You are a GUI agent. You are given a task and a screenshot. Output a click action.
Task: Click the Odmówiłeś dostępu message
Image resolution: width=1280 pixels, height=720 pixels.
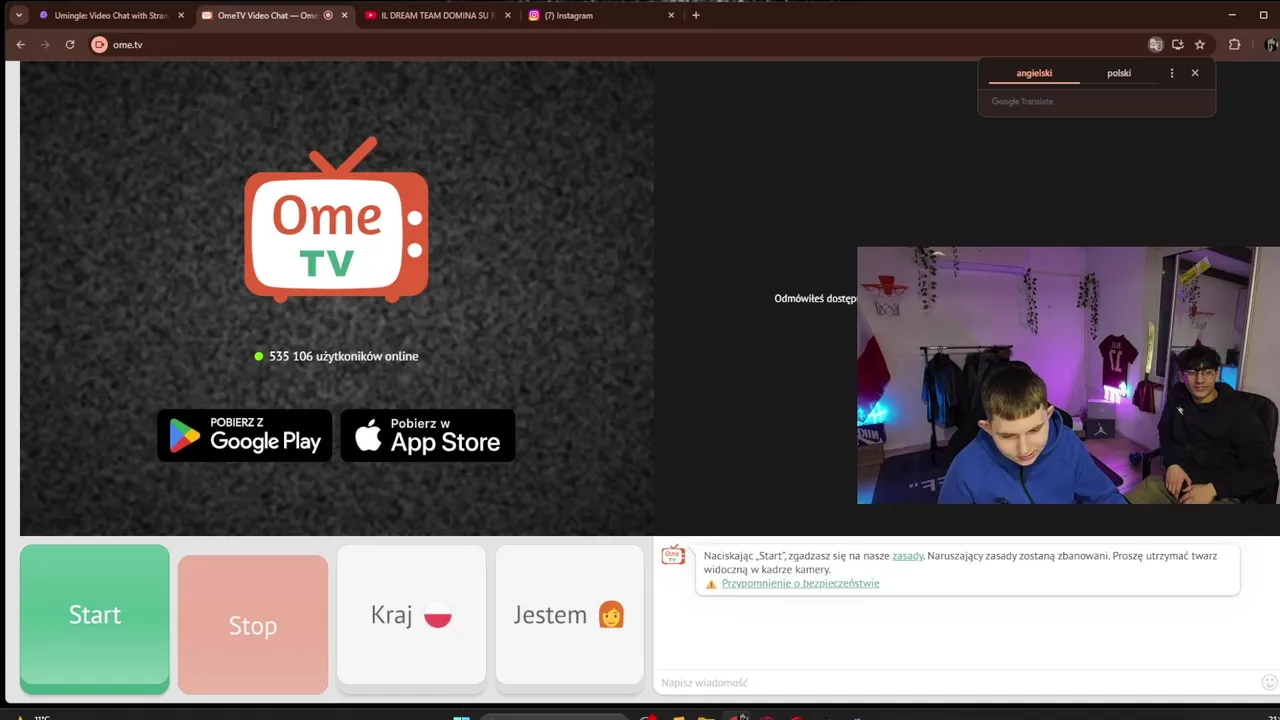pyautogui.click(x=815, y=299)
